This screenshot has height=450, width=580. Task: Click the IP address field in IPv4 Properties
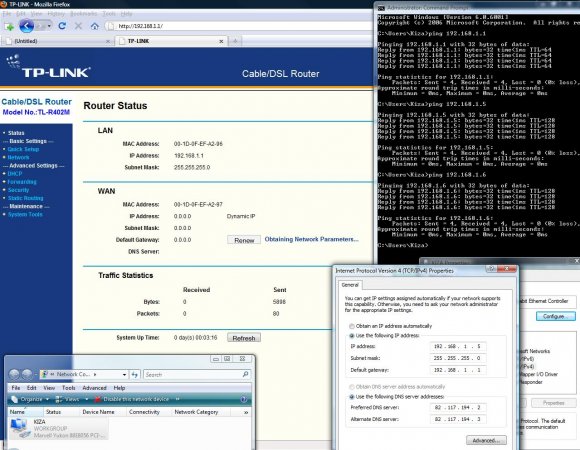tap(458, 346)
